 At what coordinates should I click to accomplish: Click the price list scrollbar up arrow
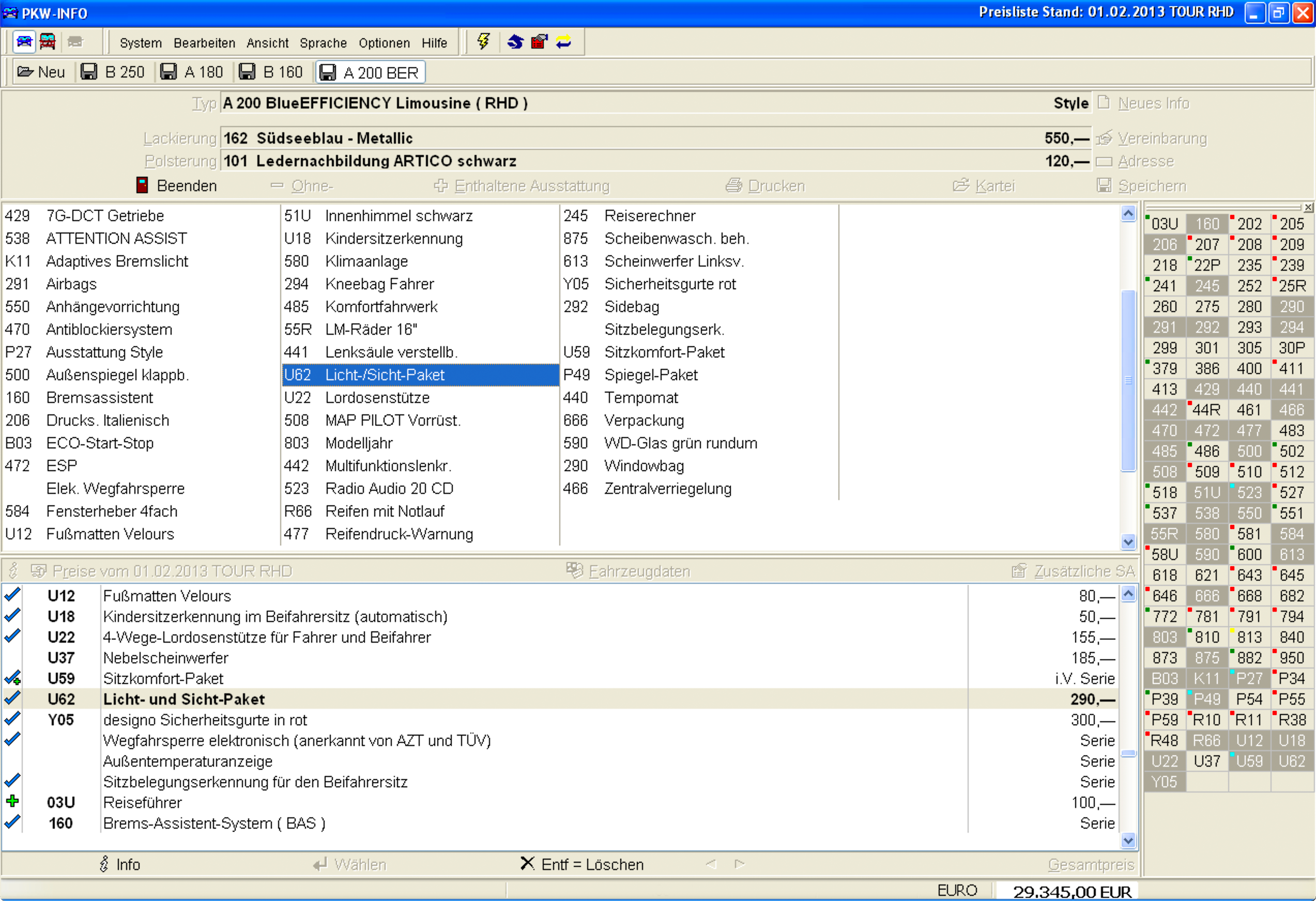click(1128, 594)
